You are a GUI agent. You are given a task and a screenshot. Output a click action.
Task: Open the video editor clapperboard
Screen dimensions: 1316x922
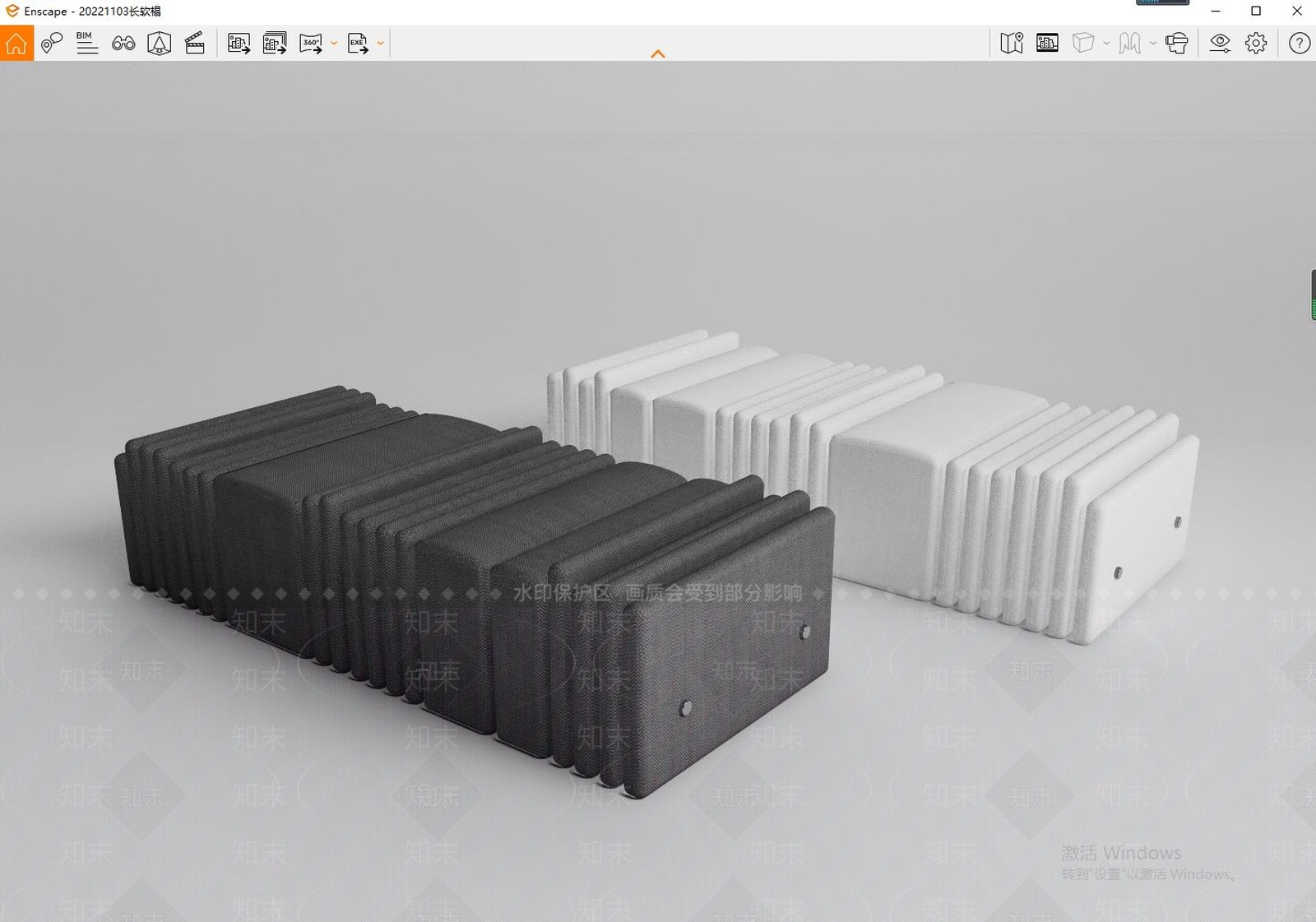[195, 43]
